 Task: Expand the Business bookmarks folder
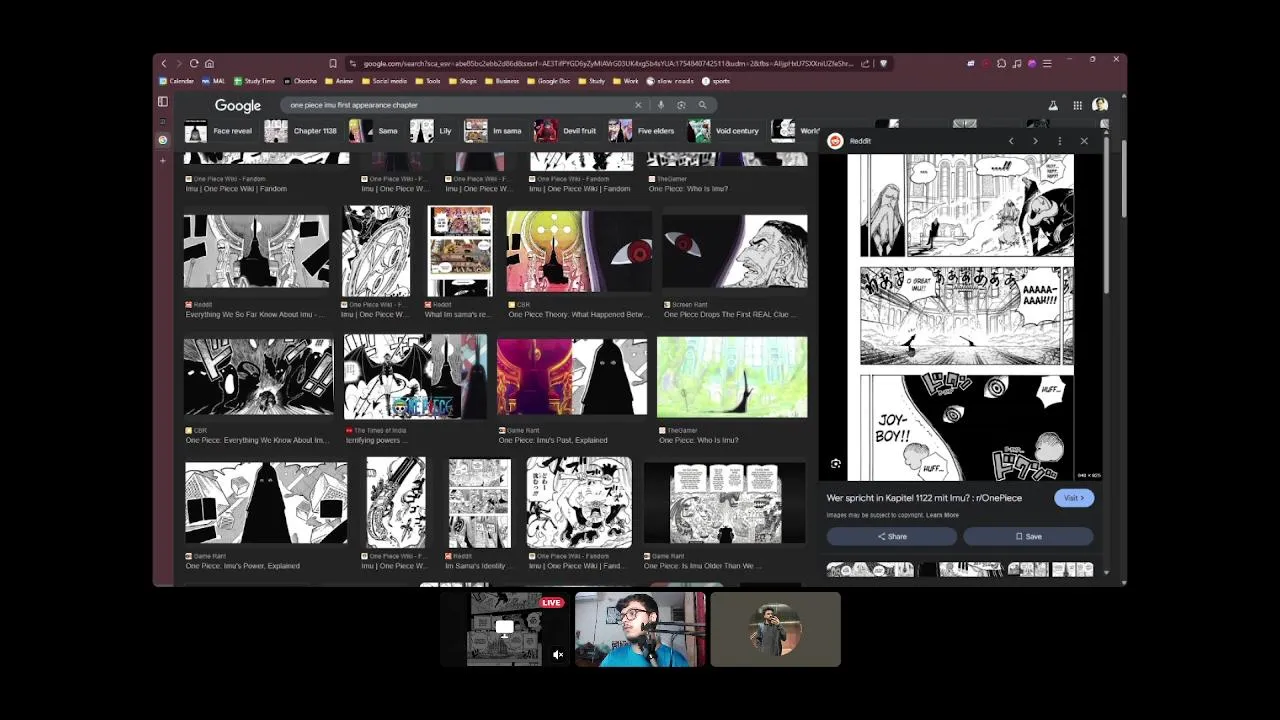point(502,81)
